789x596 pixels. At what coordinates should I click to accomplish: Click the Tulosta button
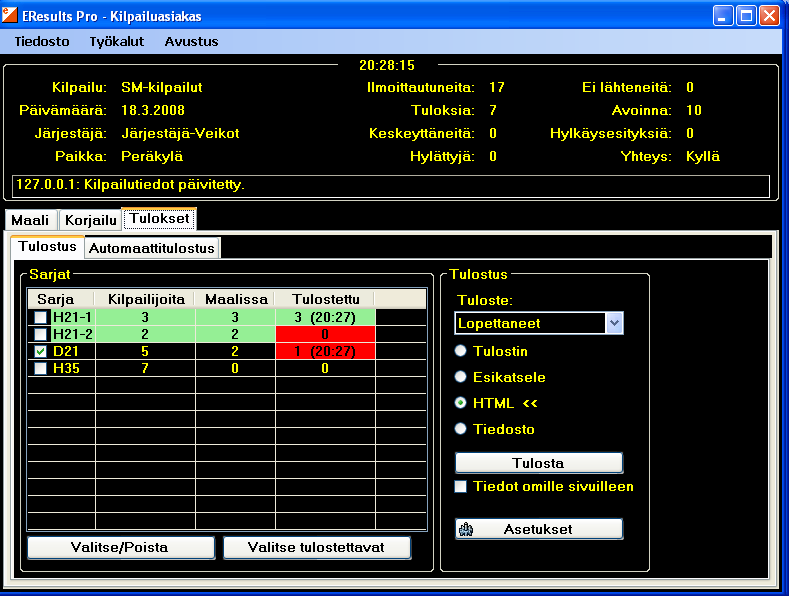538,463
